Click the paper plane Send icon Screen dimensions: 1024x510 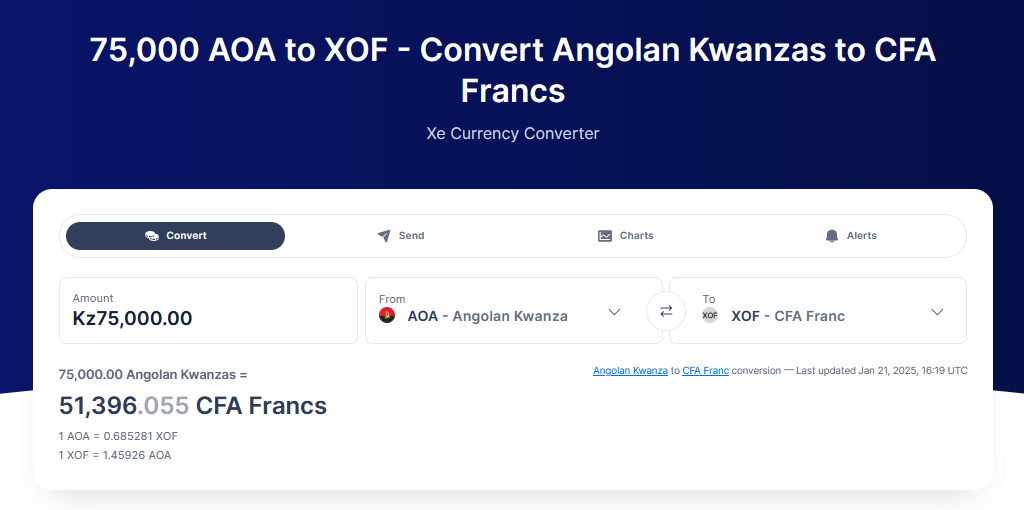point(384,236)
